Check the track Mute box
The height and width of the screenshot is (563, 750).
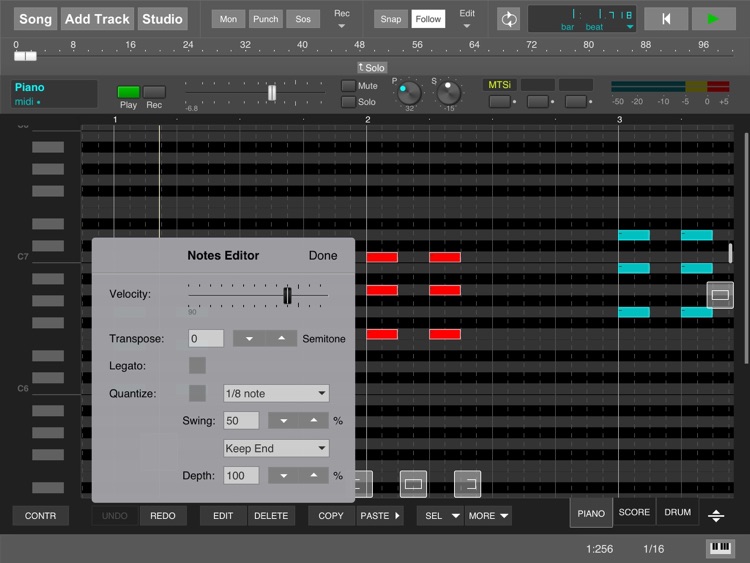point(348,86)
